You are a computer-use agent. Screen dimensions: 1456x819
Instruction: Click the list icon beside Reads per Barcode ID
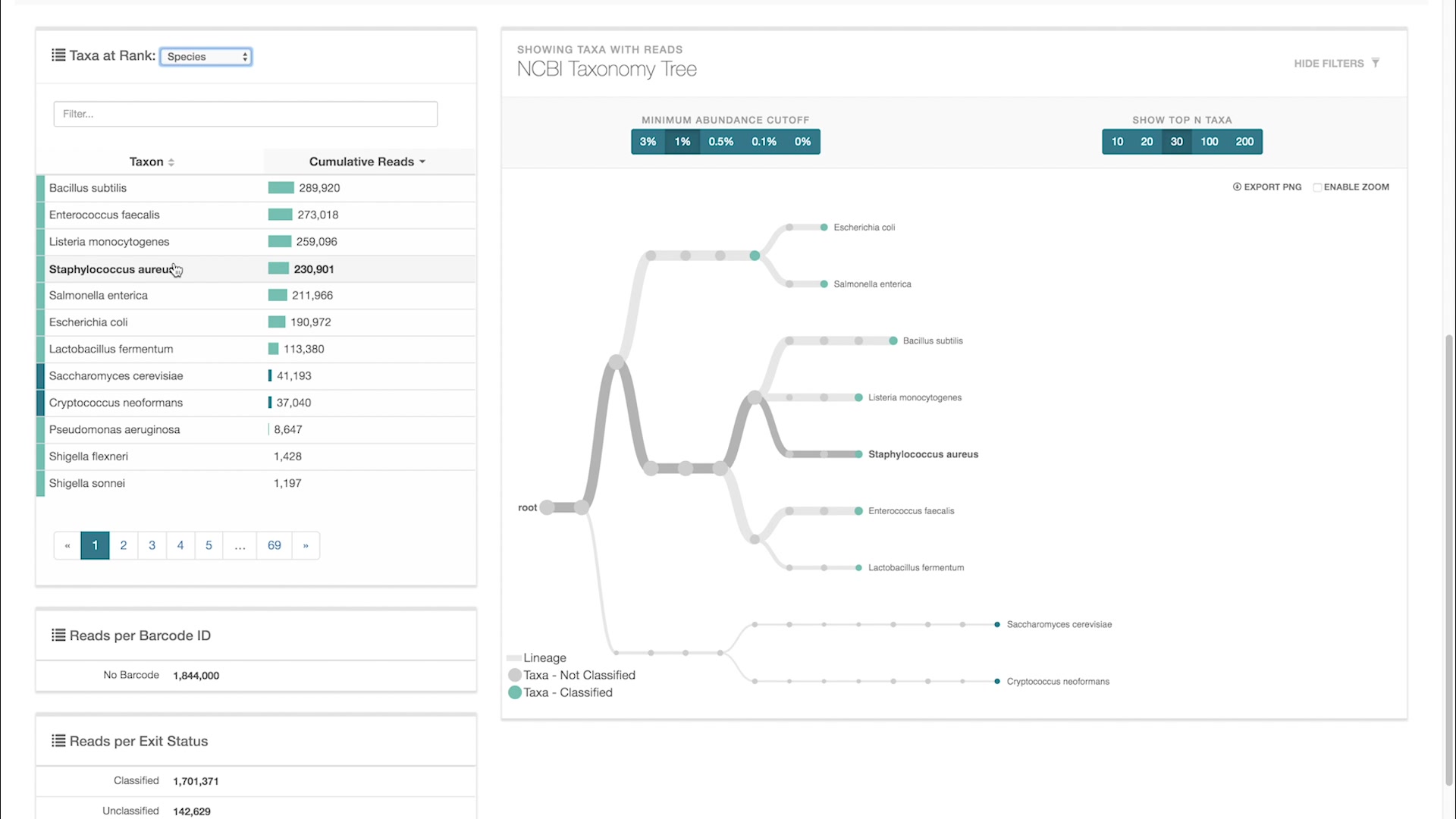coord(57,635)
